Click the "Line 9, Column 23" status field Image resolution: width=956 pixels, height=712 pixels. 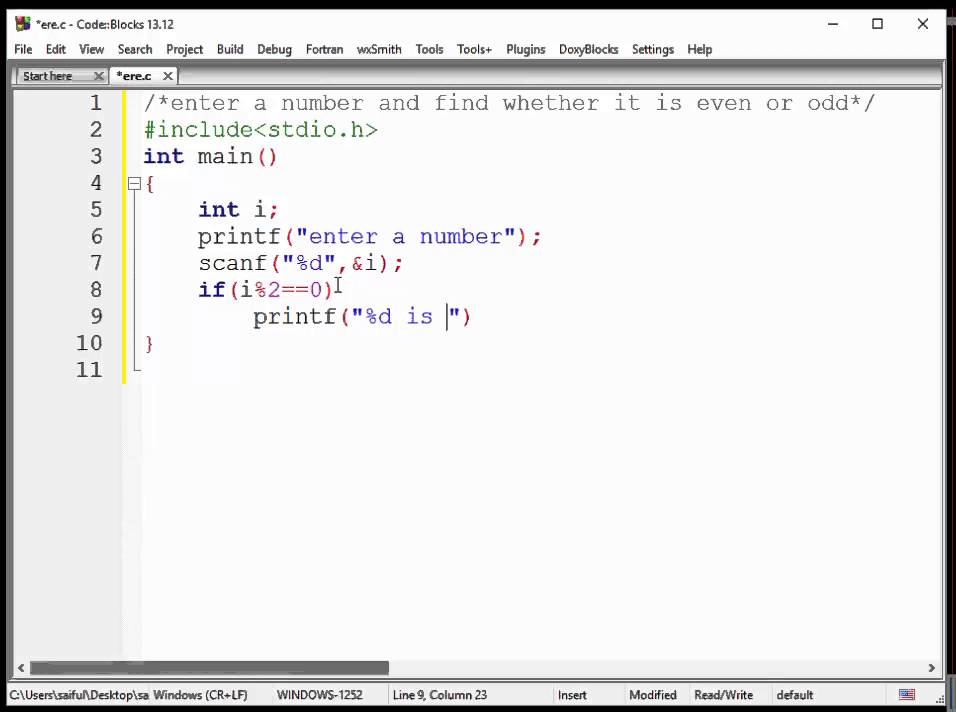439,694
